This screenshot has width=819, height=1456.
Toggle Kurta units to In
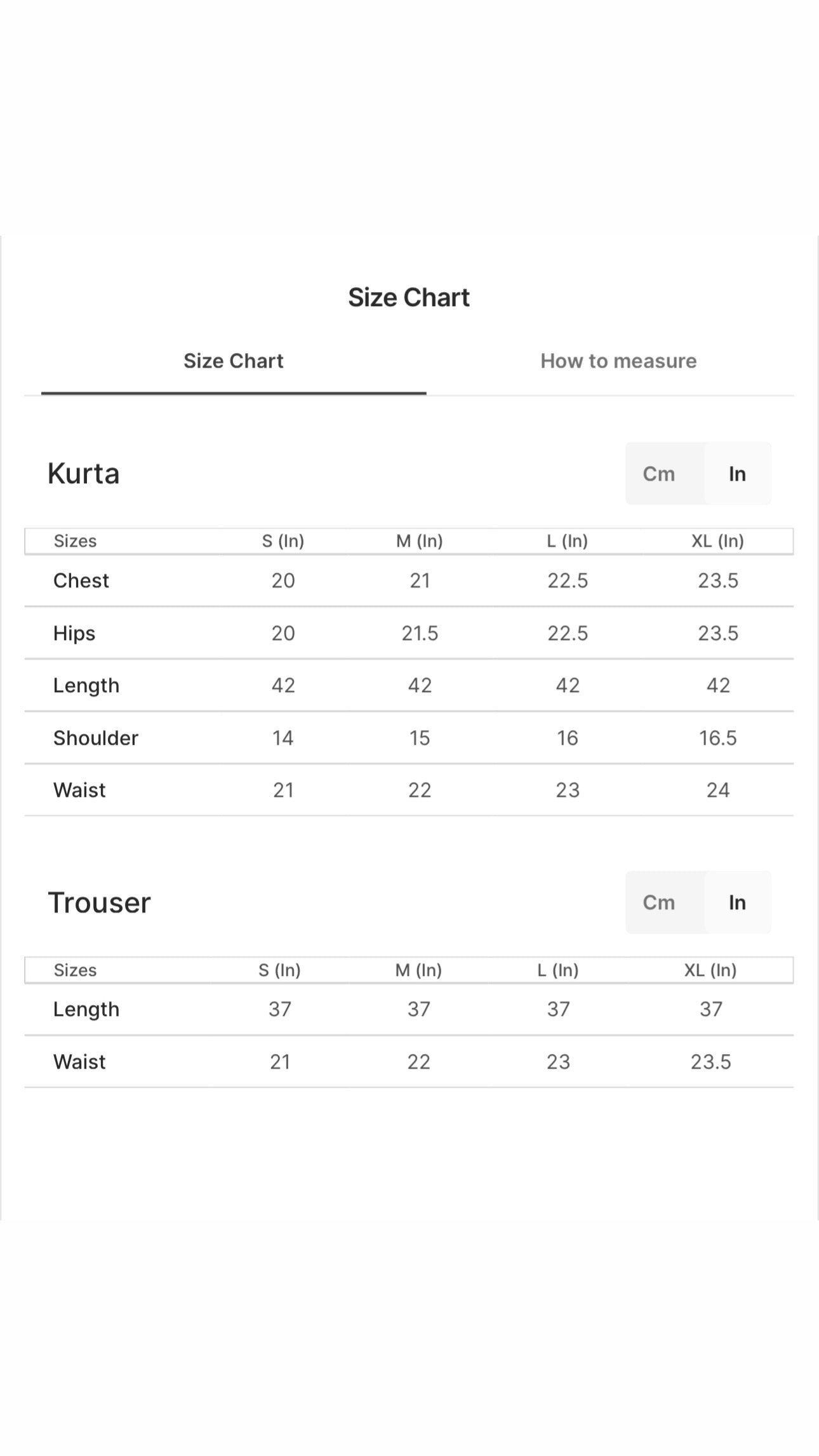tap(737, 474)
